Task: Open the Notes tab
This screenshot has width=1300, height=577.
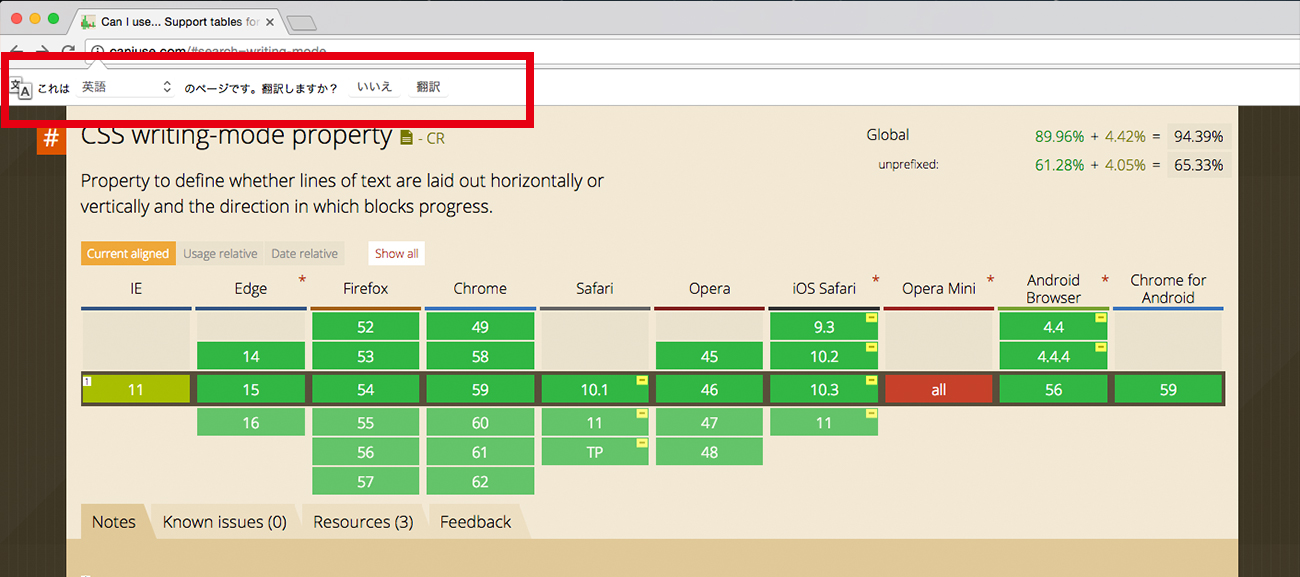Action: coord(114,522)
